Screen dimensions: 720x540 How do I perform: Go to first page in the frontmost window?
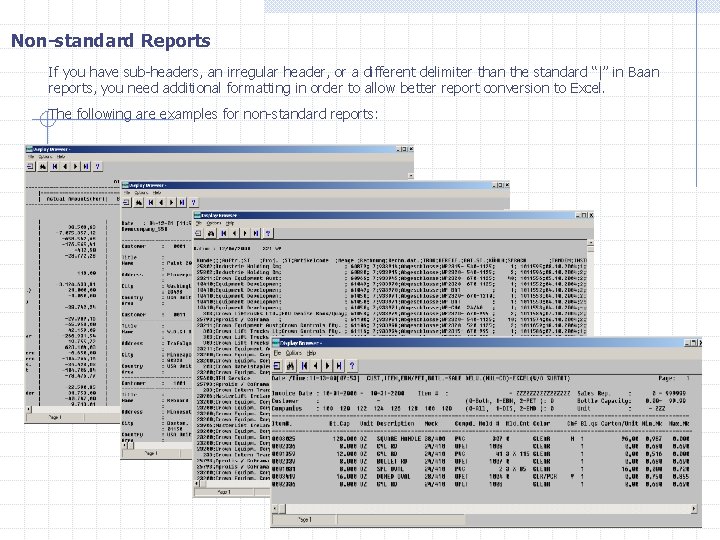pos(304,366)
